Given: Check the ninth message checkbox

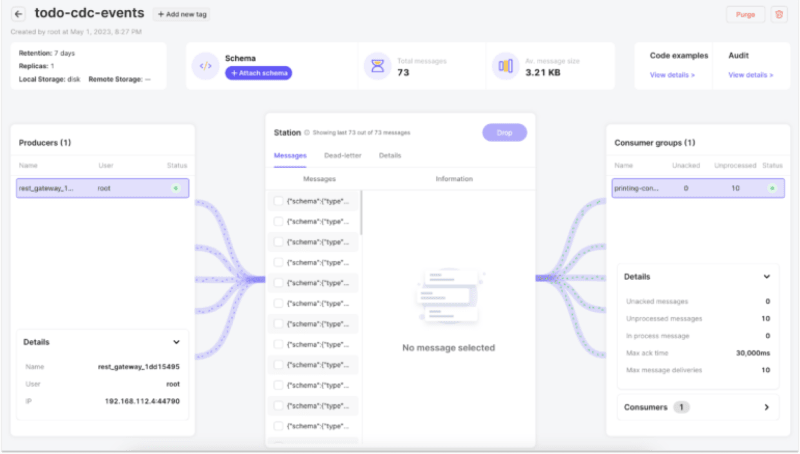Looking at the screenshot, I should (x=278, y=365).
